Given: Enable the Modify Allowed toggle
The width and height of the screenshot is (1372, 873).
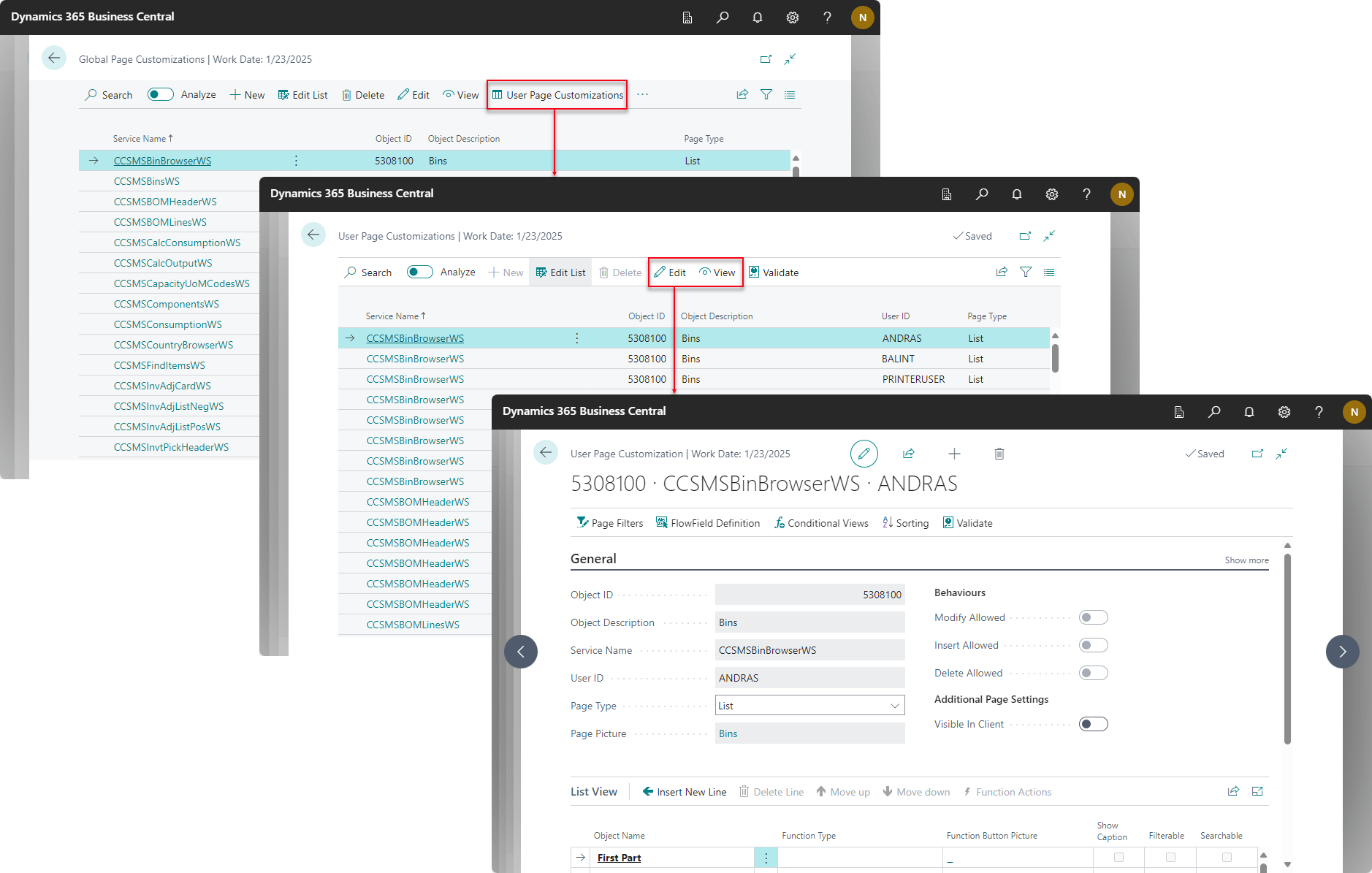Looking at the screenshot, I should click(x=1093, y=617).
